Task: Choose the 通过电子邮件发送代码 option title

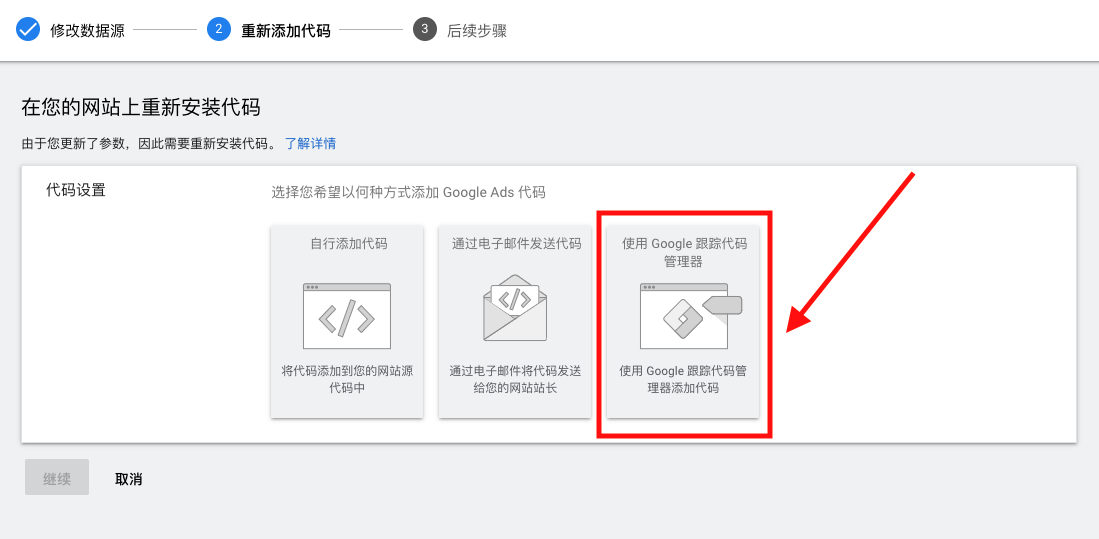Action: point(516,244)
